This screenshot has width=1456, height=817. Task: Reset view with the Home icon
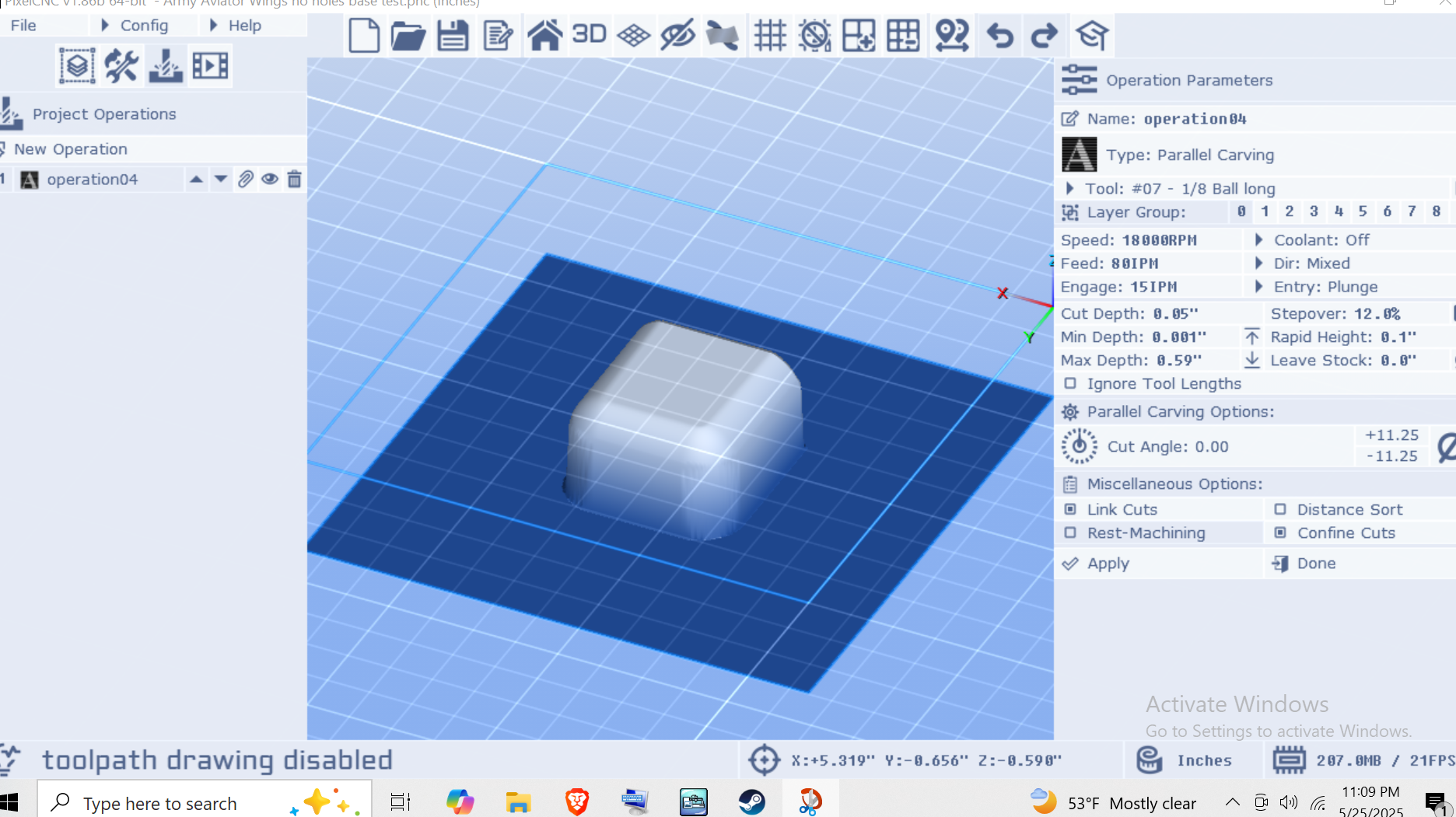pos(544,36)
